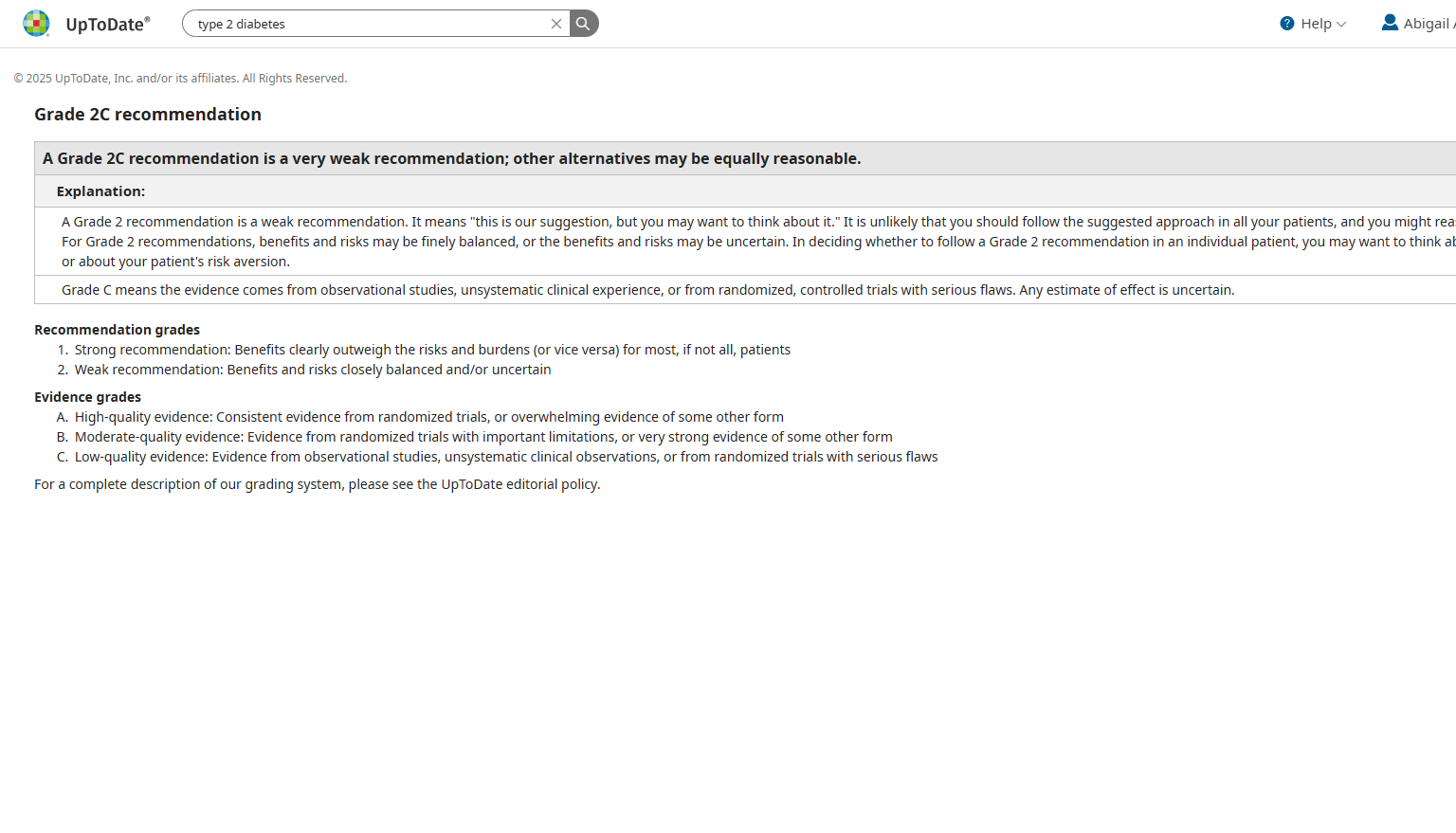
Task: Open the Abigail account menu
Action: [1428, 24]
